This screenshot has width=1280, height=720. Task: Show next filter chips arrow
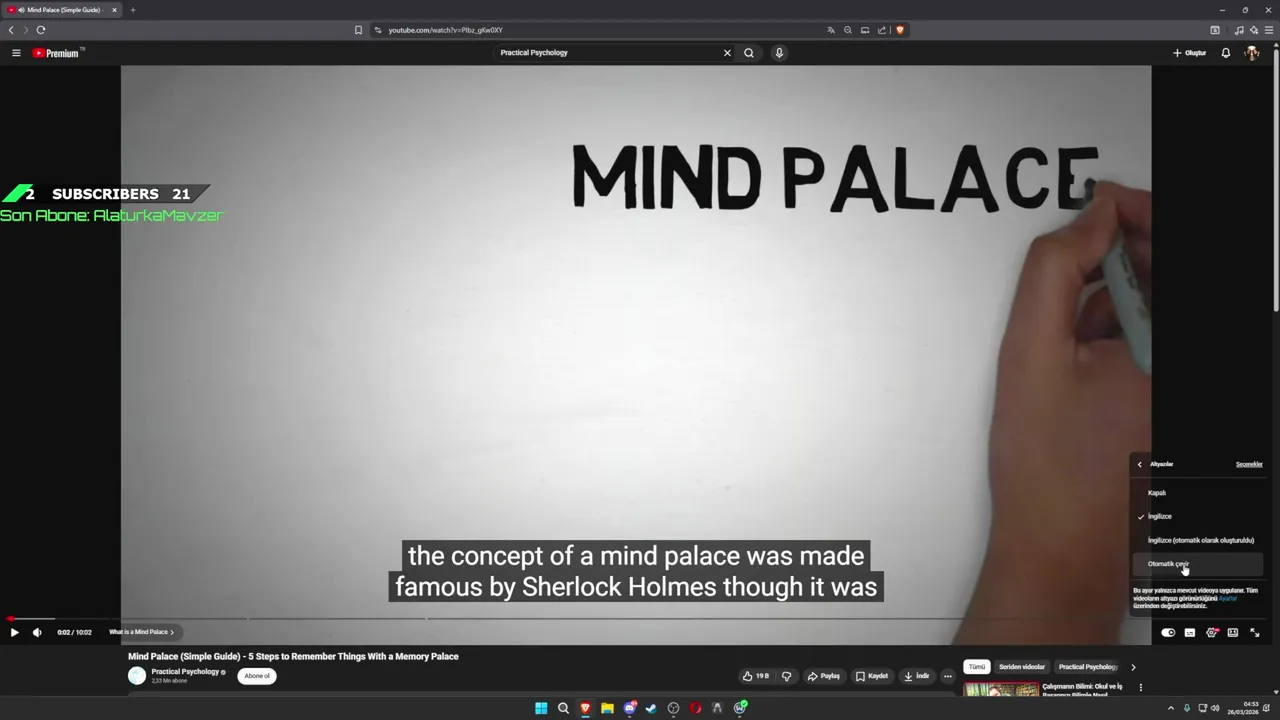[1133, 667]
